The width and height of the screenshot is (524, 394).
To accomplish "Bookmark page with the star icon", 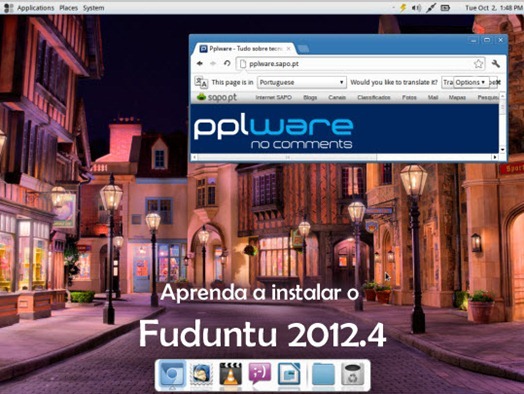I will pos(479,63).
